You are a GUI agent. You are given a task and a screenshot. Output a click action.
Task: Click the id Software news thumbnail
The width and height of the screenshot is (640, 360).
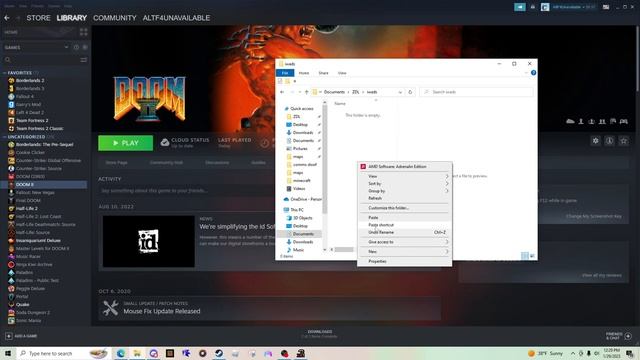[x=149, y=241]
